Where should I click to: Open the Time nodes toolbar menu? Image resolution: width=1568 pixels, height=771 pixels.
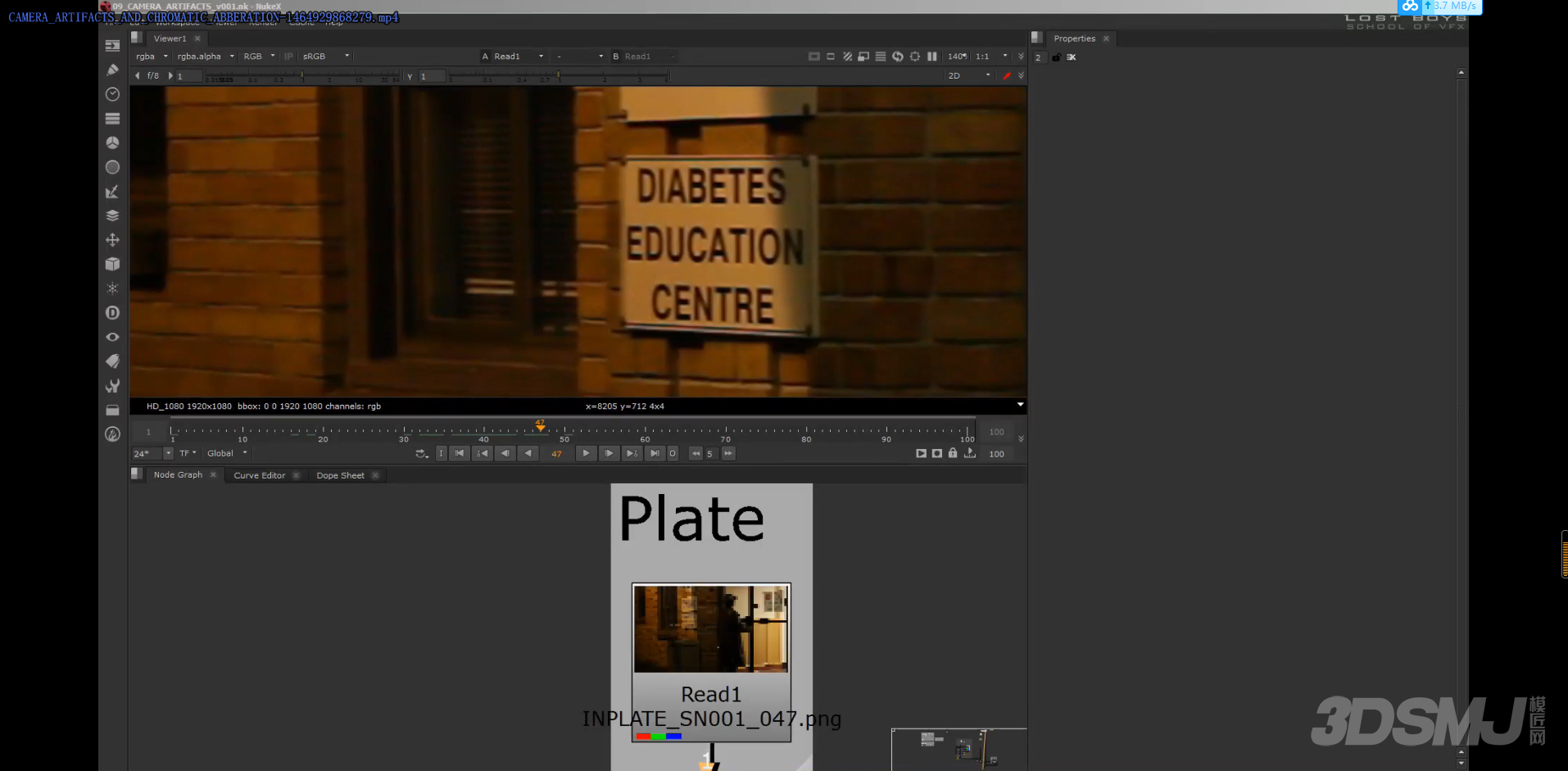(113, 94)
